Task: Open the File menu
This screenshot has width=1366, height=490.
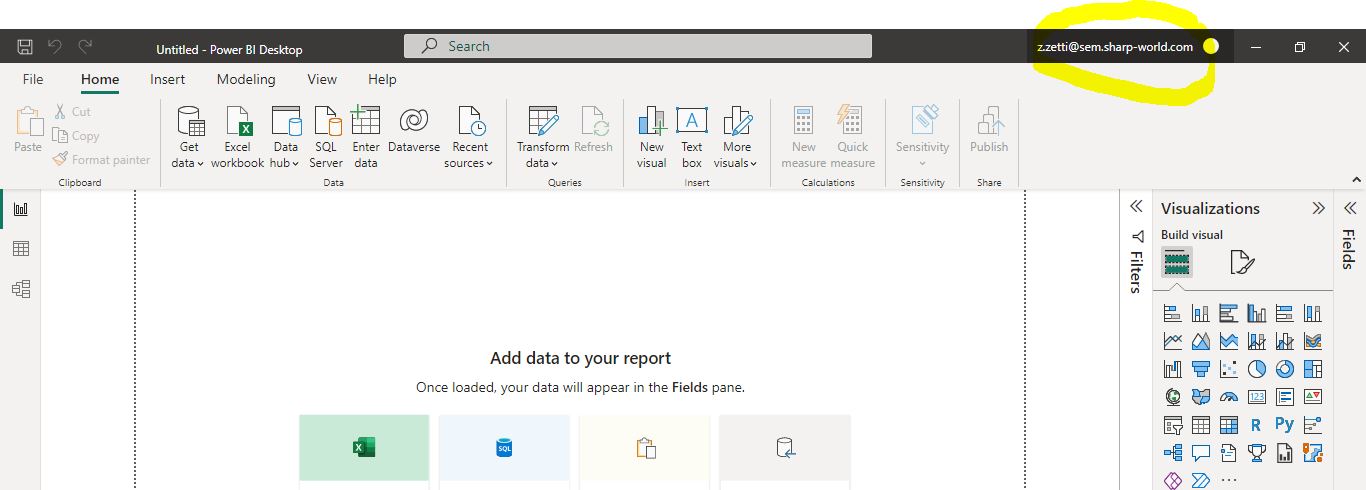Action: coord(33,79)
